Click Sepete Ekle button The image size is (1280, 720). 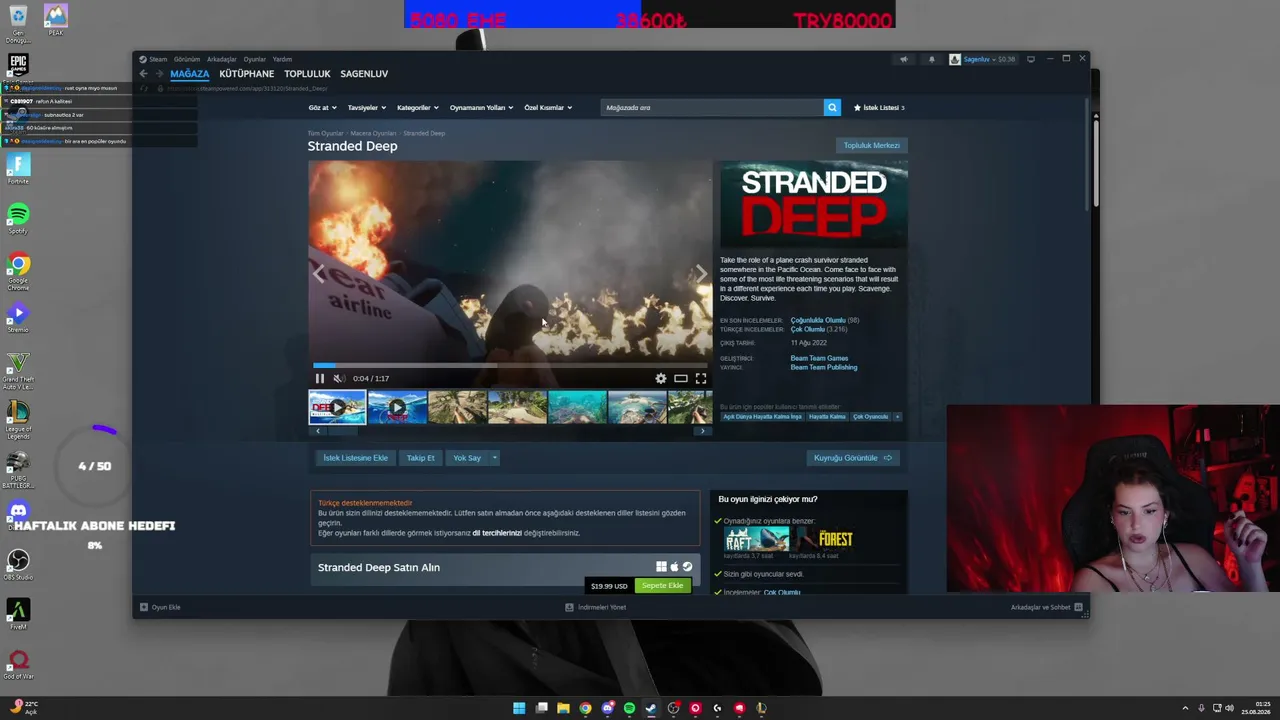click(663, 586)
